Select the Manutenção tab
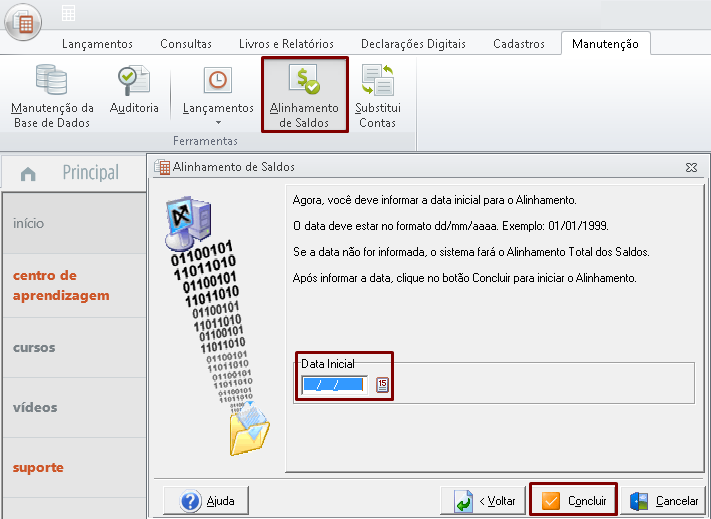 (605, 44)
